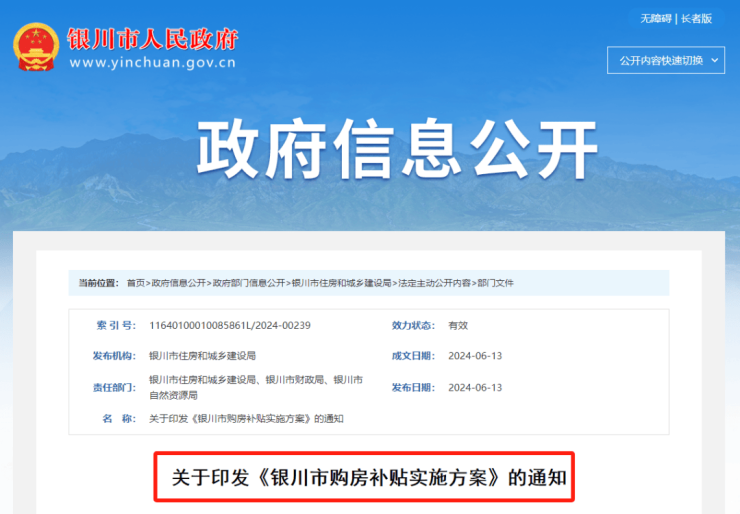Click the 名称 value 关于印发...的通知
Screen dimensions: 740x514
pyautogui.click(x=246, y=419)
